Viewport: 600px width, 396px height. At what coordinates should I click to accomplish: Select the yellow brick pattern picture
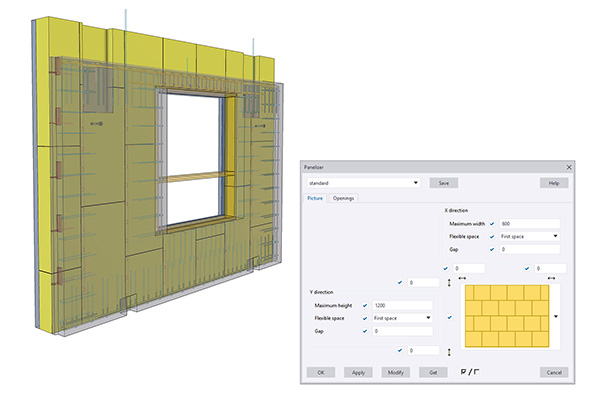507,316
